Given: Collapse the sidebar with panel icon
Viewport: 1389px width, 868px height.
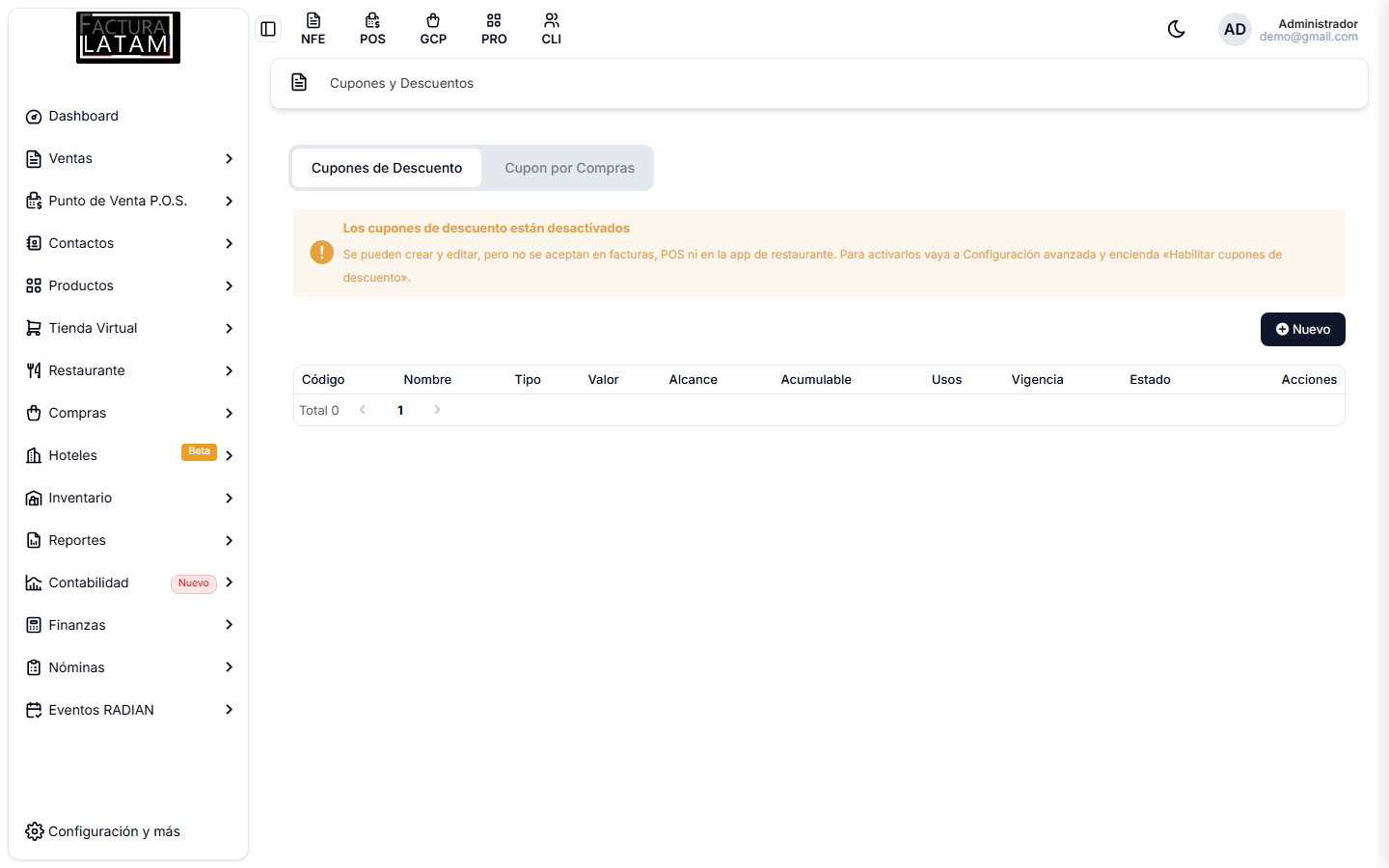Looking at the screenshot, I should pos(268,29).
